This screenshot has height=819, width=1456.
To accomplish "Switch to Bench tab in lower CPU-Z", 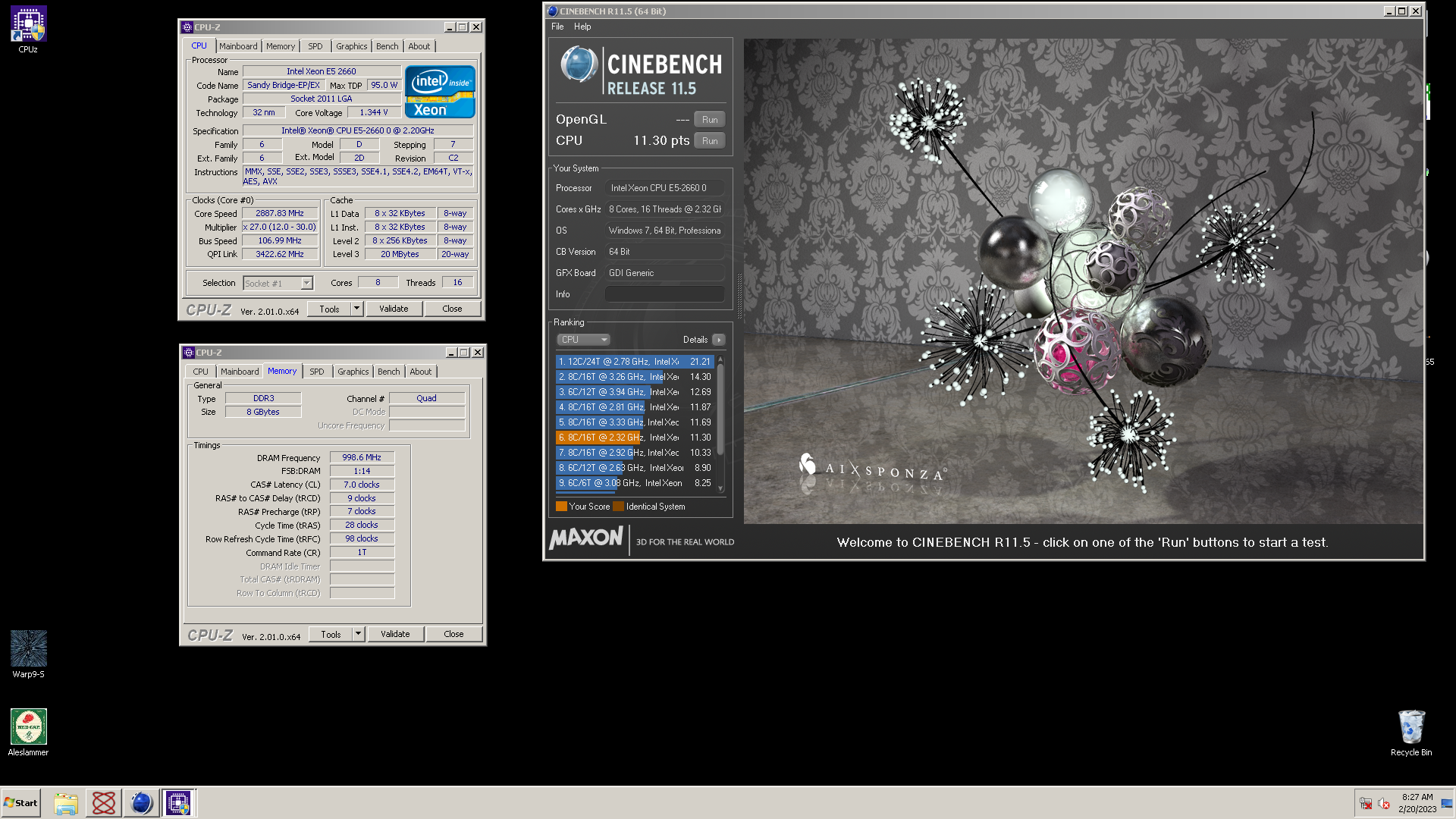I will 389,372.
